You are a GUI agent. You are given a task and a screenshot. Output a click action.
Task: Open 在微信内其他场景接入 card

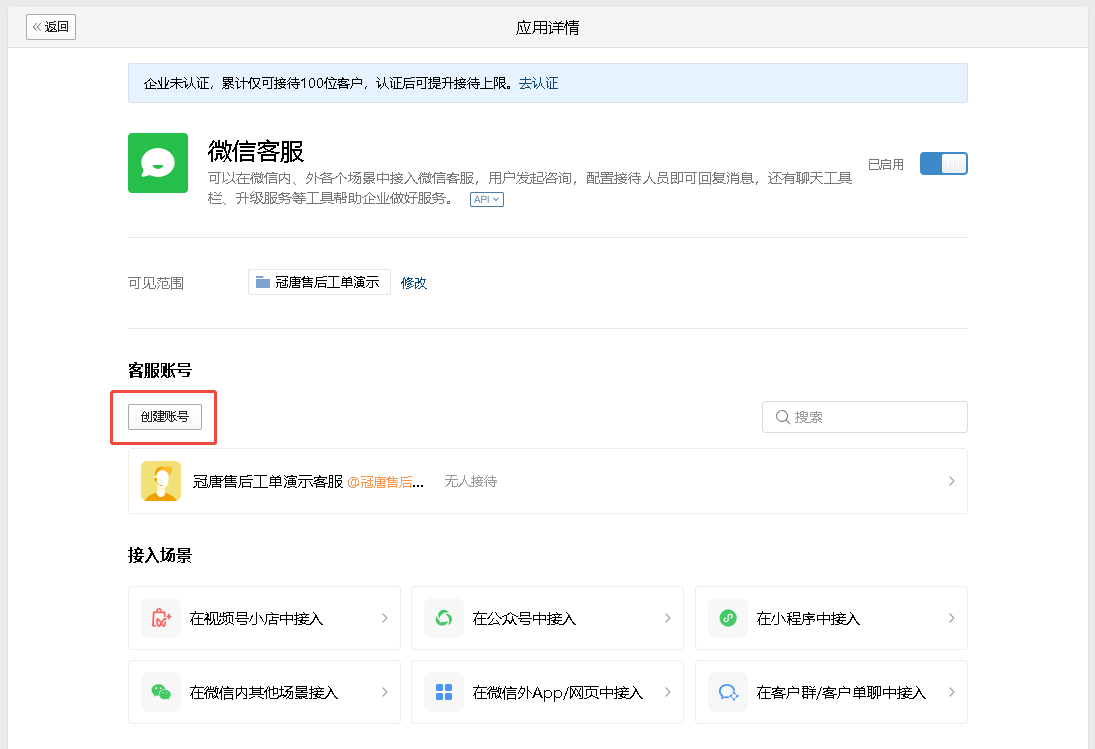(x=264, y=692)
